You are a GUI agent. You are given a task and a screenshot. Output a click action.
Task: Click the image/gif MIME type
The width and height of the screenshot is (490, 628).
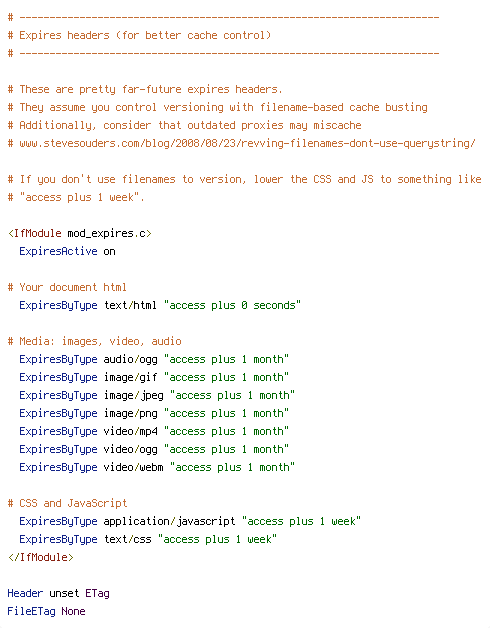[131, 378]
